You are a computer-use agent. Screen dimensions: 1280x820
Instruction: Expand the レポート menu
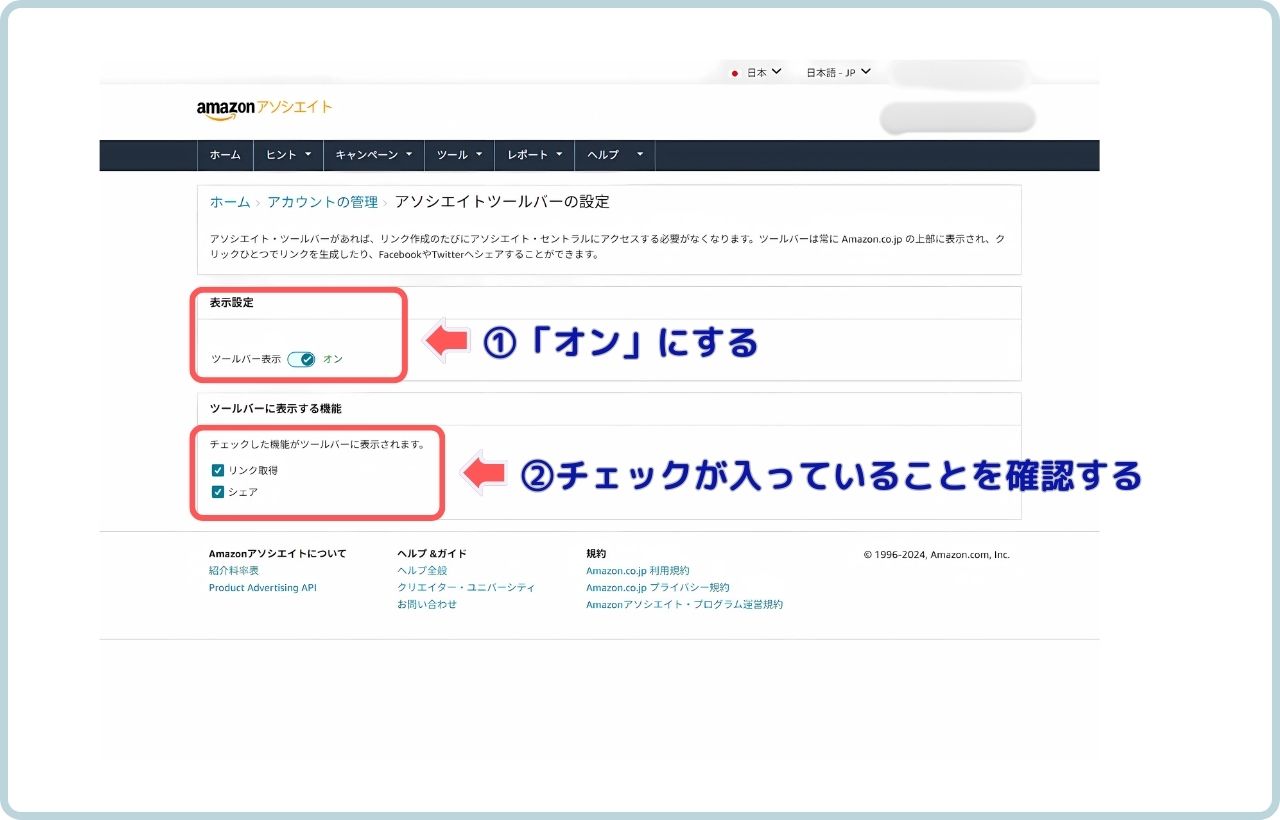point(535,155)
